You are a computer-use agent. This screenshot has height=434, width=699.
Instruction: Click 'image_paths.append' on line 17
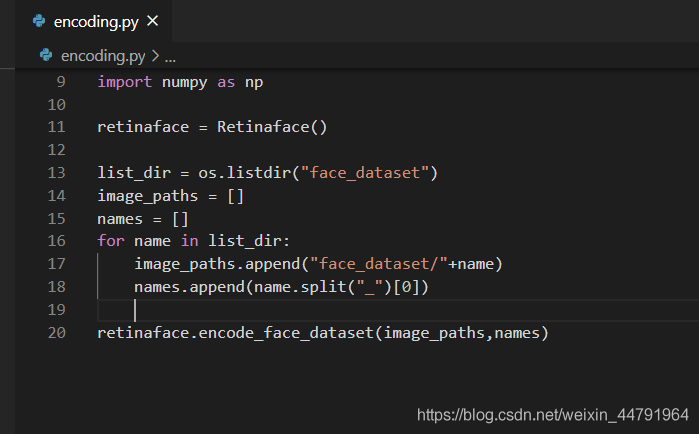217,264
